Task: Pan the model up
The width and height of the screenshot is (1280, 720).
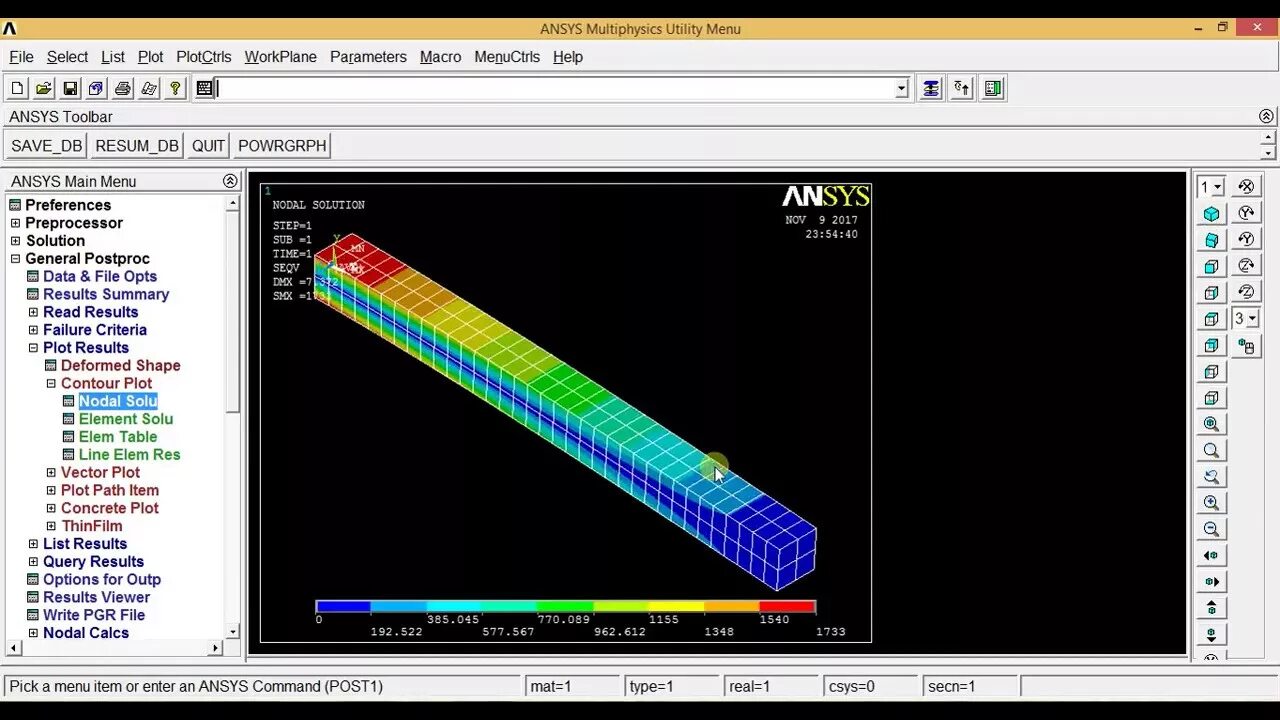Action: tap(1212, 608)
